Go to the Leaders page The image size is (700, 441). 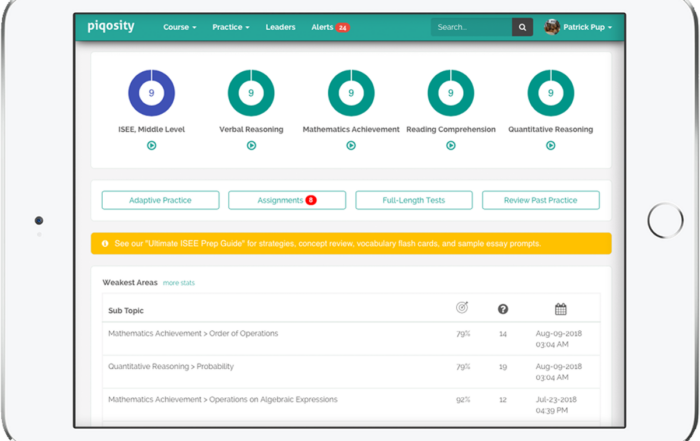point(280,27)
